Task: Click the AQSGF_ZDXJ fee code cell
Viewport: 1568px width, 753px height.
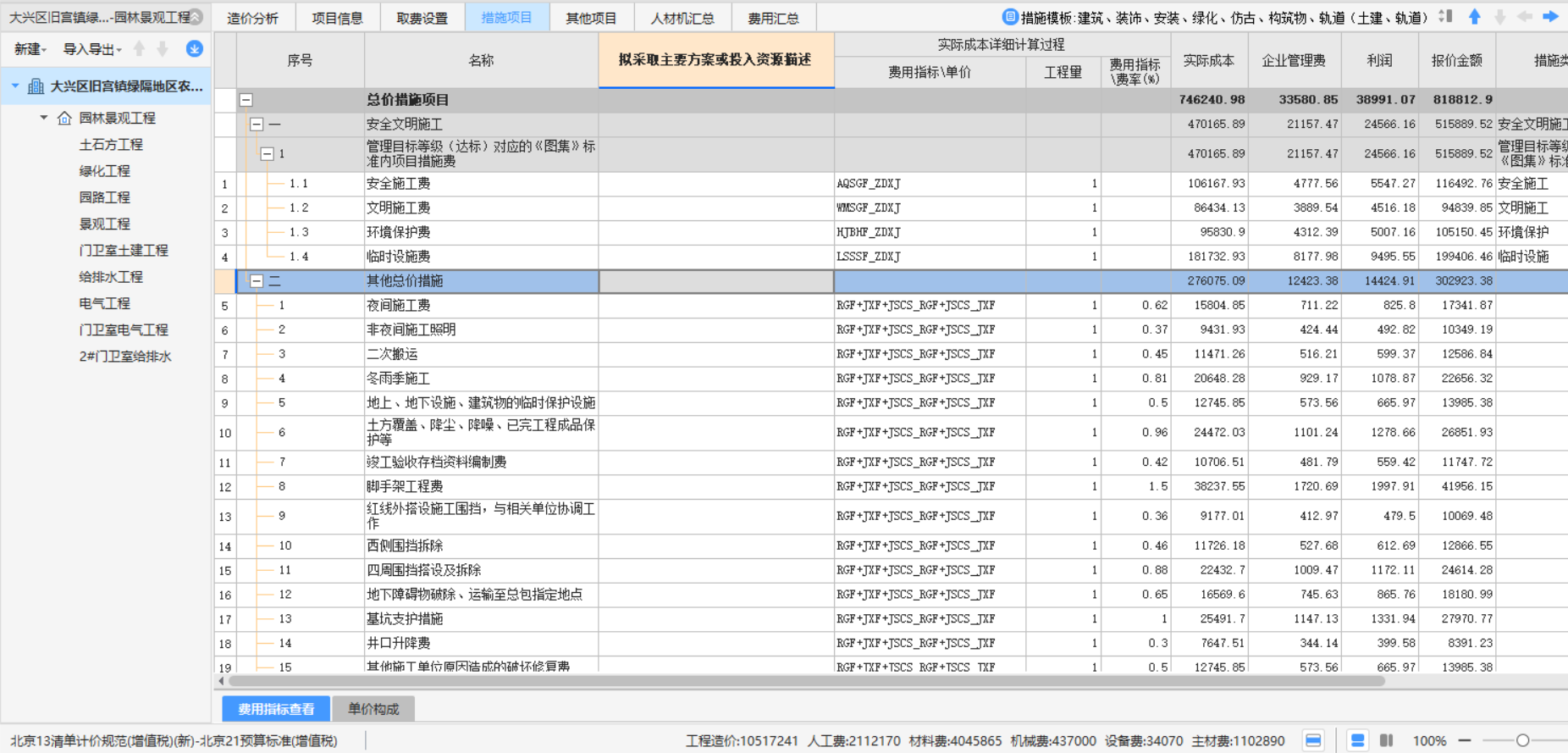Action: point(930,184)
